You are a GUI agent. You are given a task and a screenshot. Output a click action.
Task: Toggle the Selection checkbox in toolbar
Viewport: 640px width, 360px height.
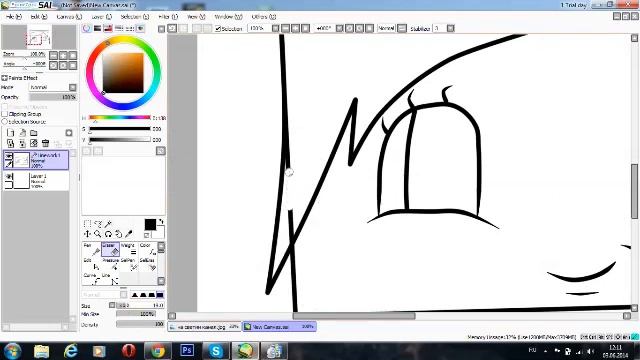(x=218, y=29)
